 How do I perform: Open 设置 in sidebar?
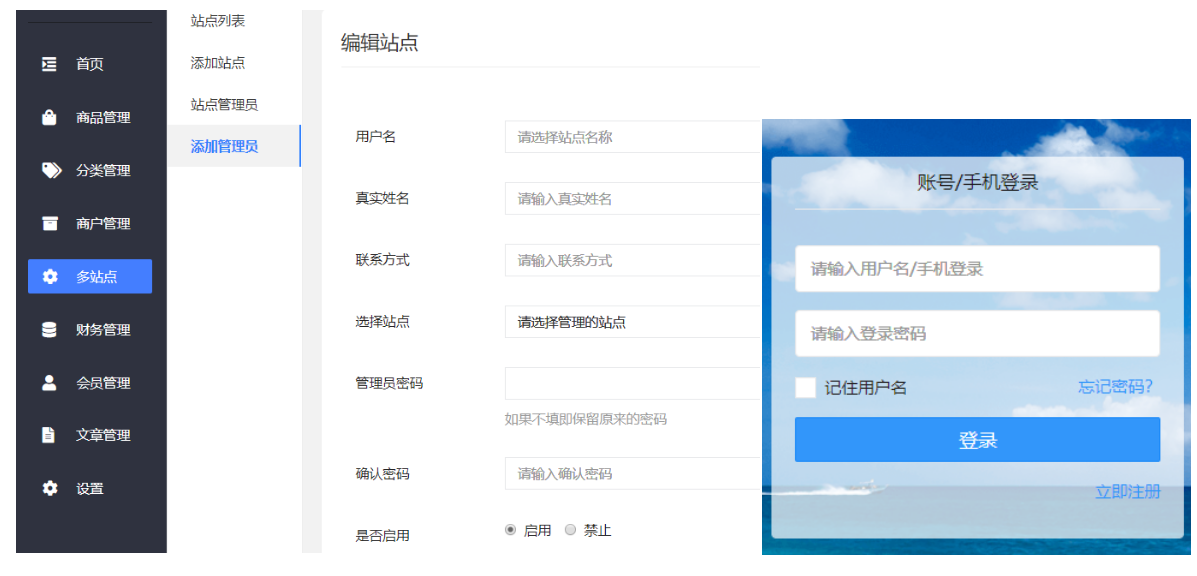90,488
